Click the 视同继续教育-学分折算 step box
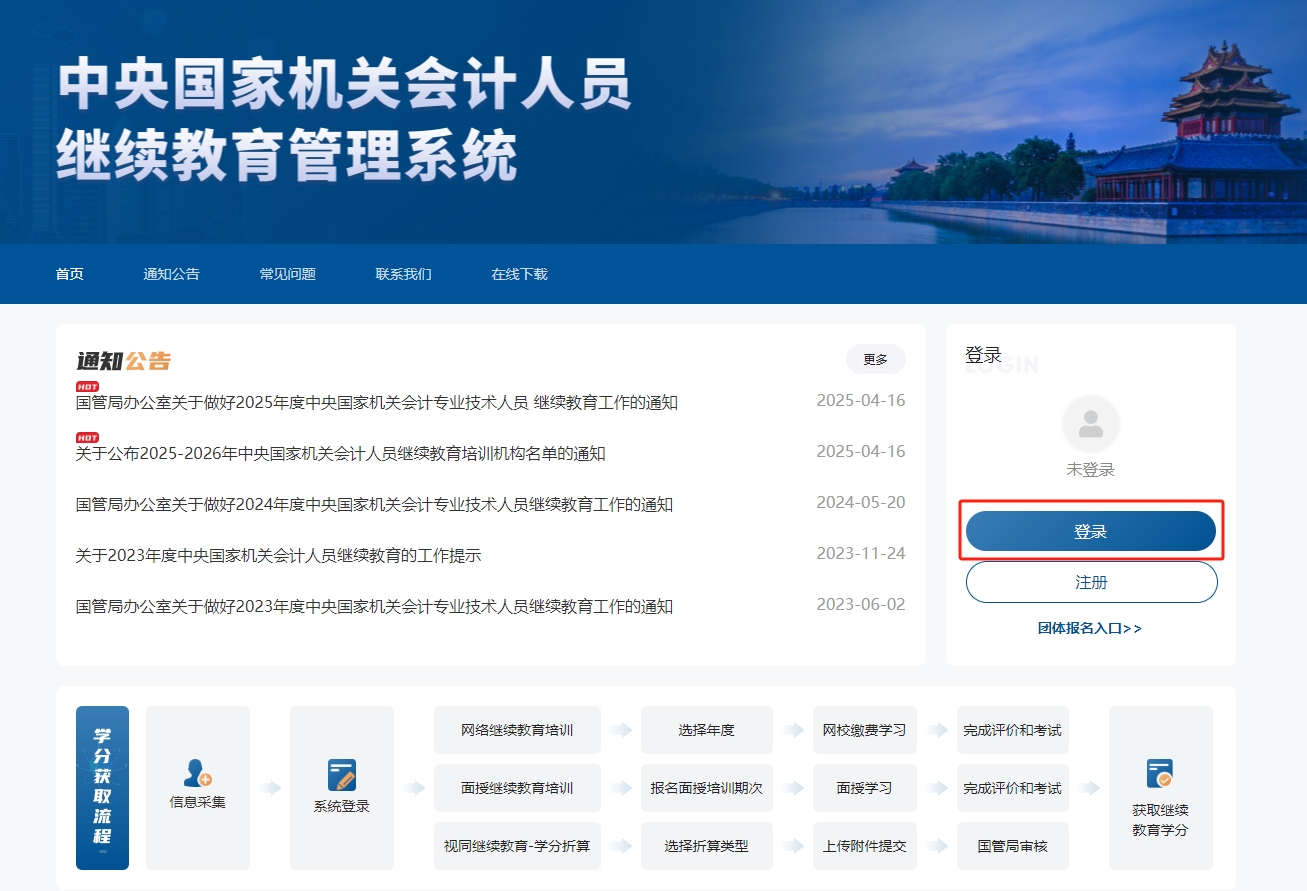The image size is (1307, 891). (x=517, y=846)
